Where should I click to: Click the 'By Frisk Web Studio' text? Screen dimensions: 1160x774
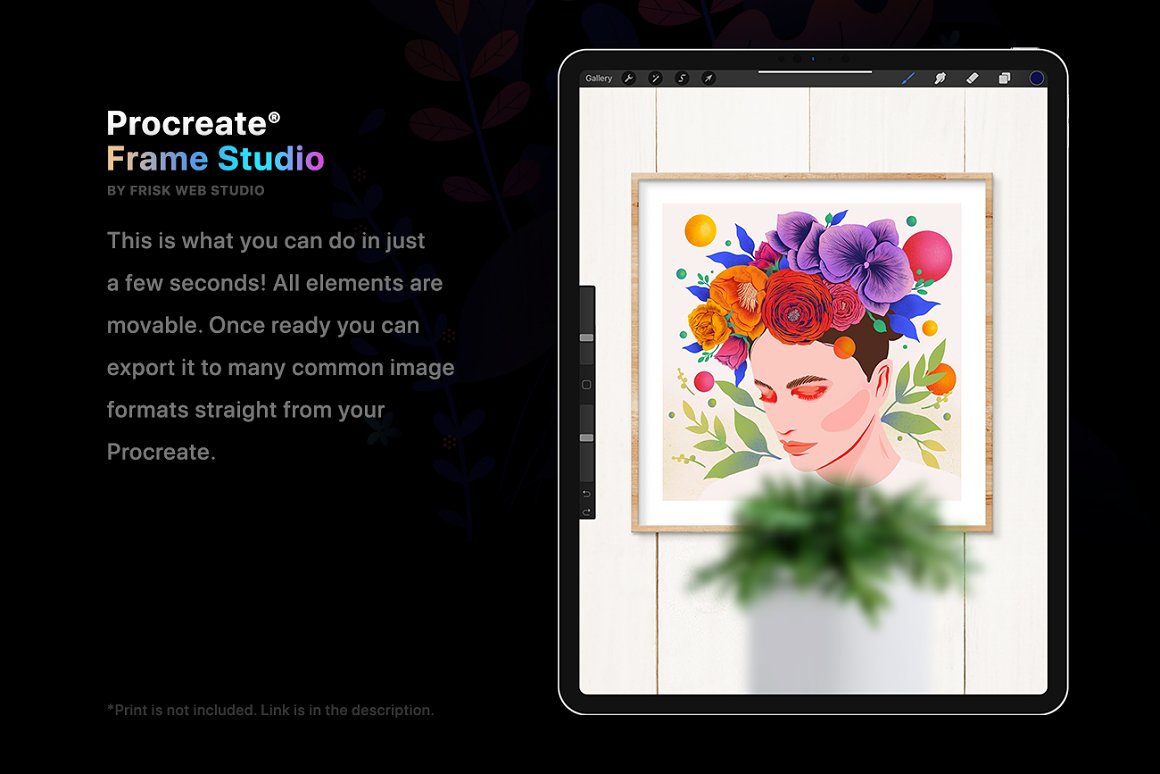click(x=185, y=190)
